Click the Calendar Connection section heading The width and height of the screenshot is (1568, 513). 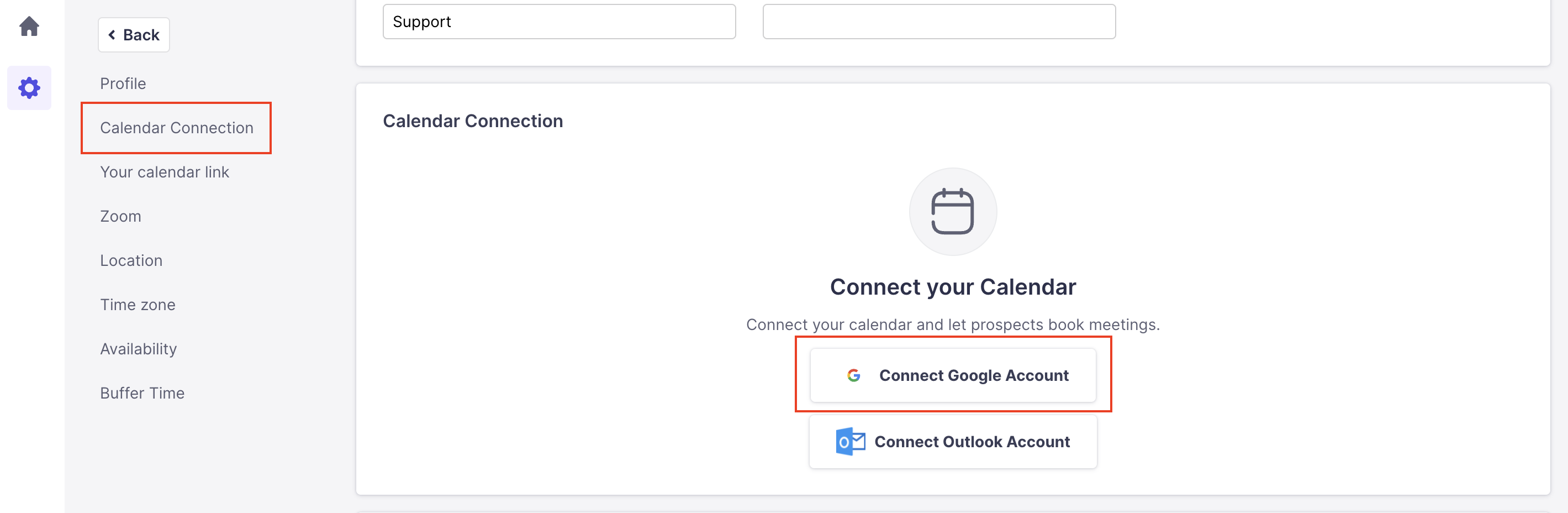click(472, 121)
